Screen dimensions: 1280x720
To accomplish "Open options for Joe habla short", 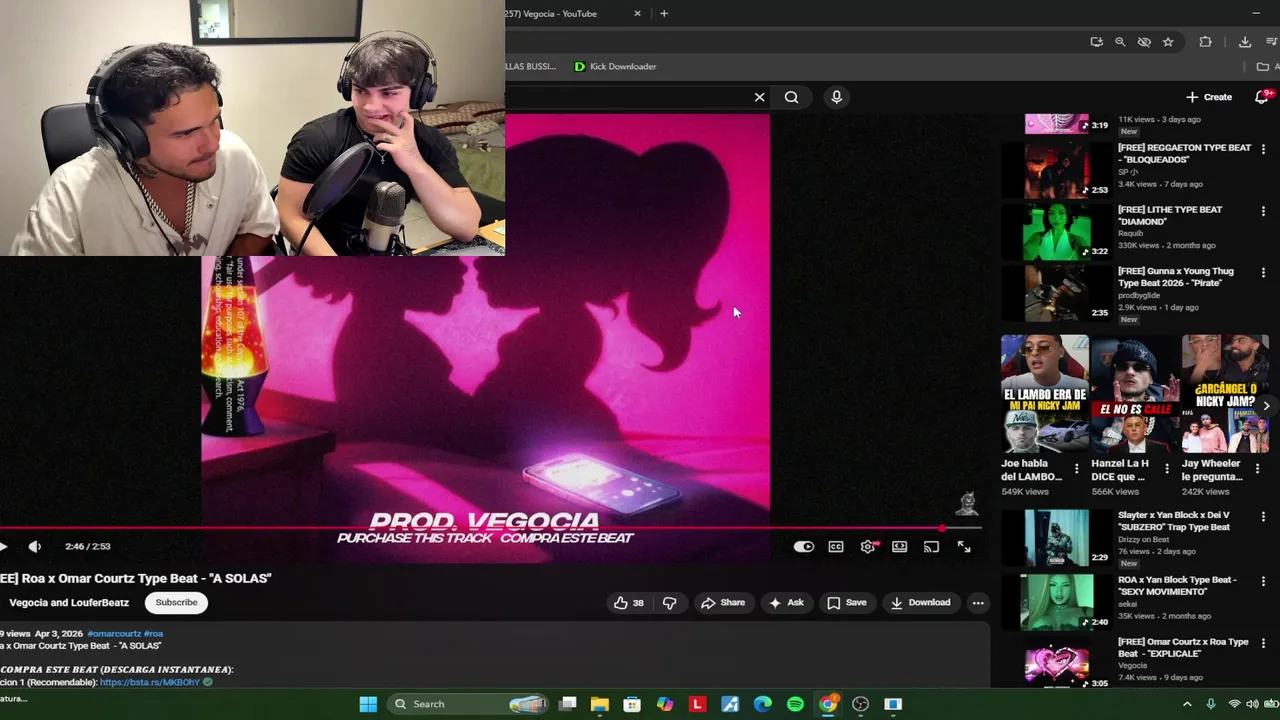I will coord(1076,468).
